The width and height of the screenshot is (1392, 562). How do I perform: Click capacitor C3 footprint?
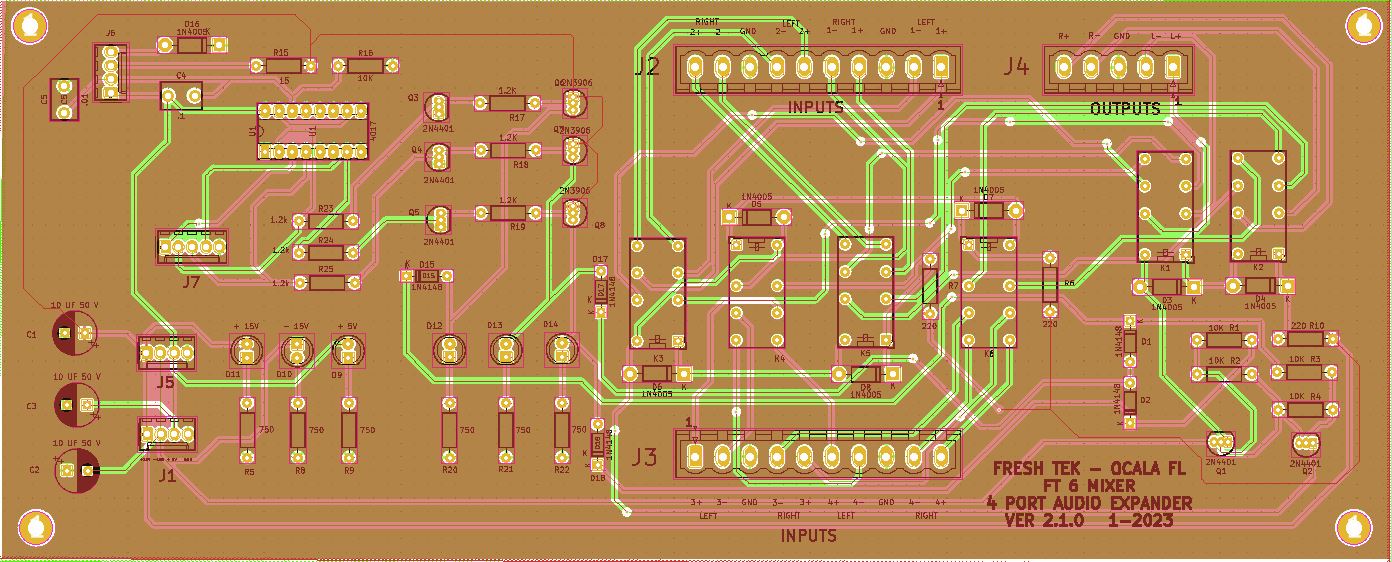pos(76,405)
